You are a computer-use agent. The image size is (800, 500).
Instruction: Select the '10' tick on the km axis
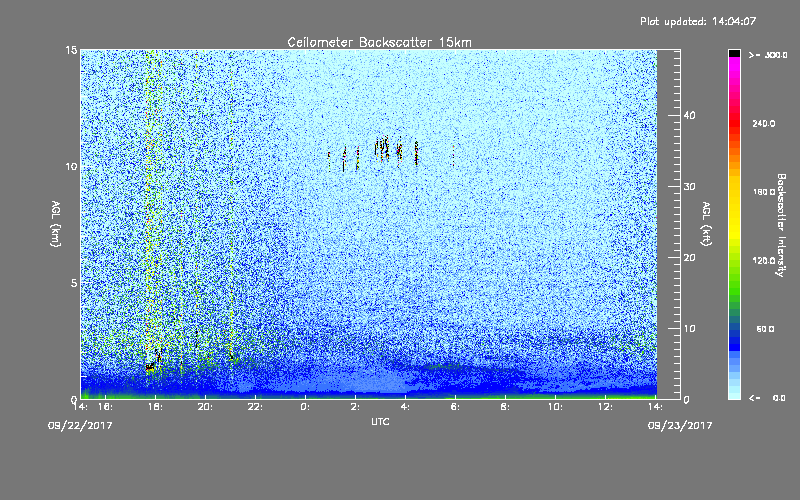point(71,166)
